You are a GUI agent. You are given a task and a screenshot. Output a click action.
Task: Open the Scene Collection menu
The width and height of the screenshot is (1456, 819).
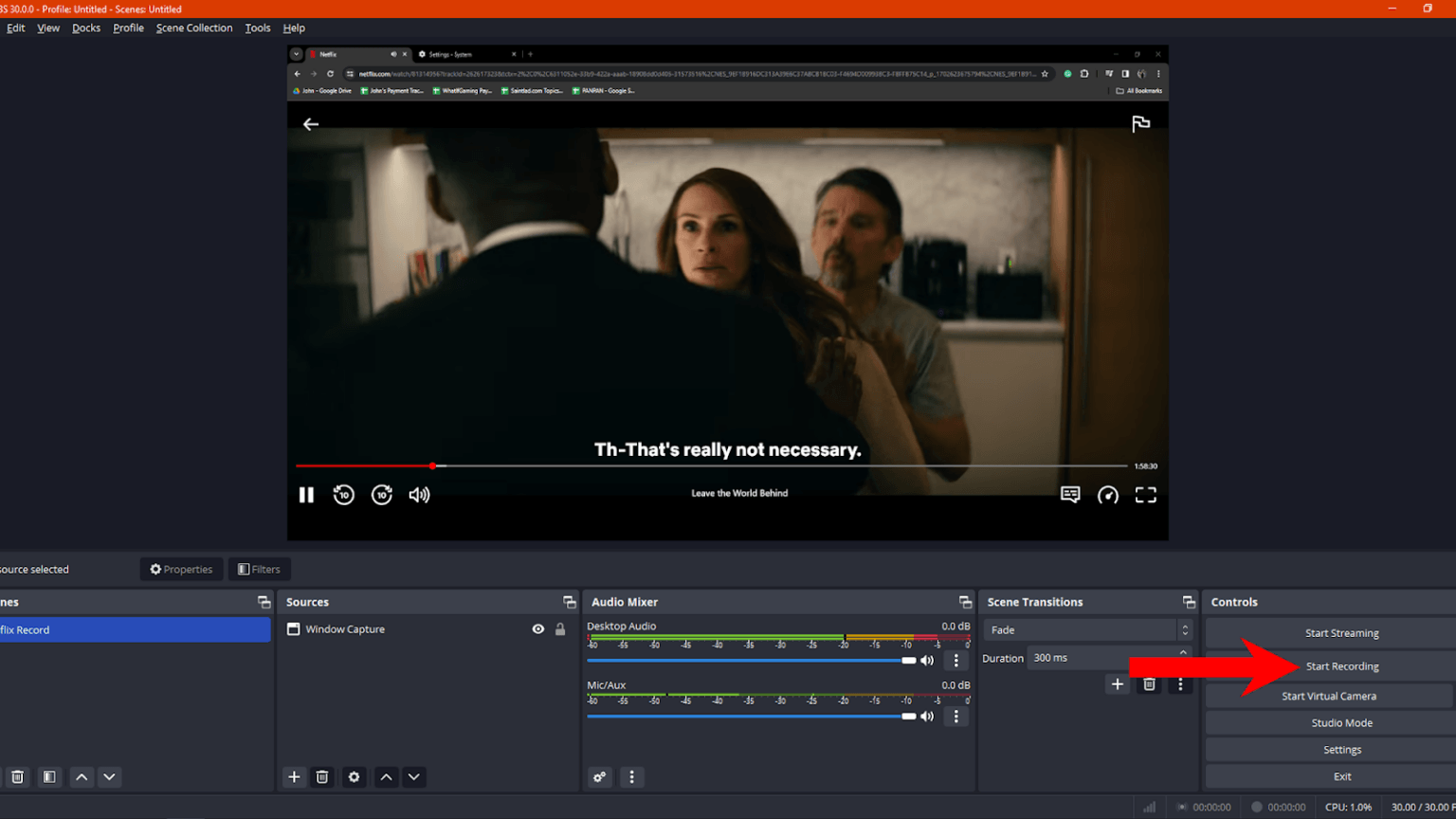(193, 27)
